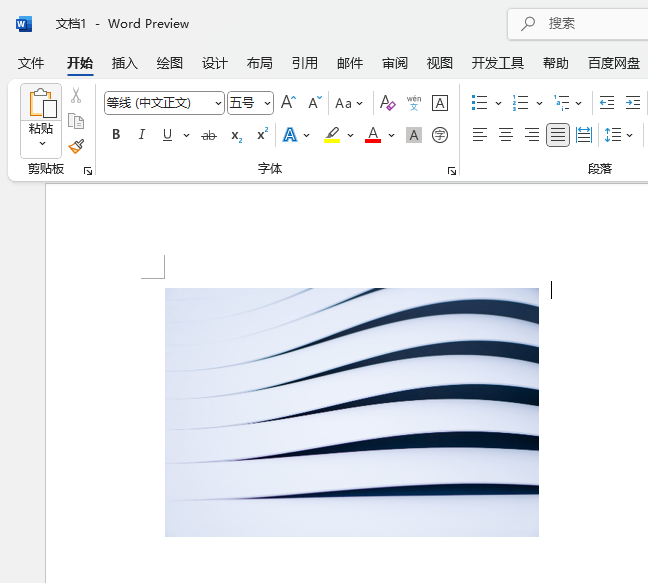Expand text effects dropdown arrow

307,135
